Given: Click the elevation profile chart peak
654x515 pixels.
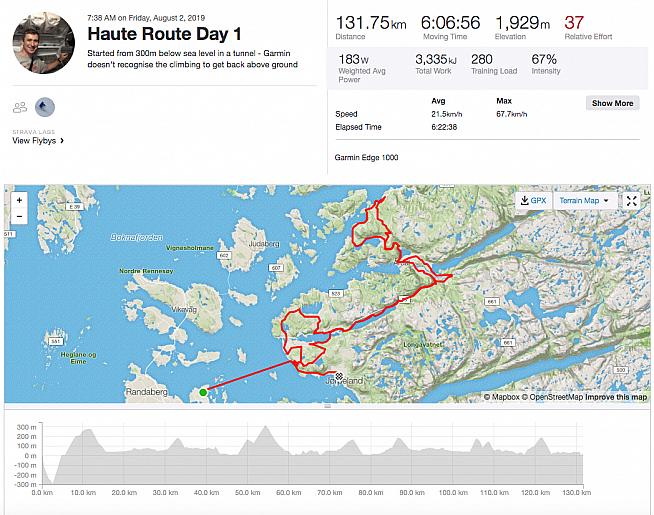Looking at the screenshot, I should point(266,430).
